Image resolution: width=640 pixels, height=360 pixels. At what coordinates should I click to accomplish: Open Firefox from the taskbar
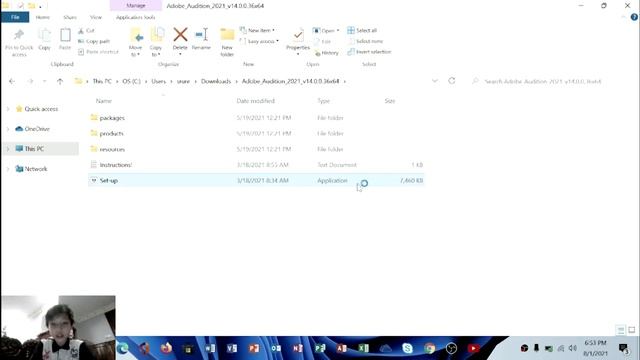click(166, 348)
